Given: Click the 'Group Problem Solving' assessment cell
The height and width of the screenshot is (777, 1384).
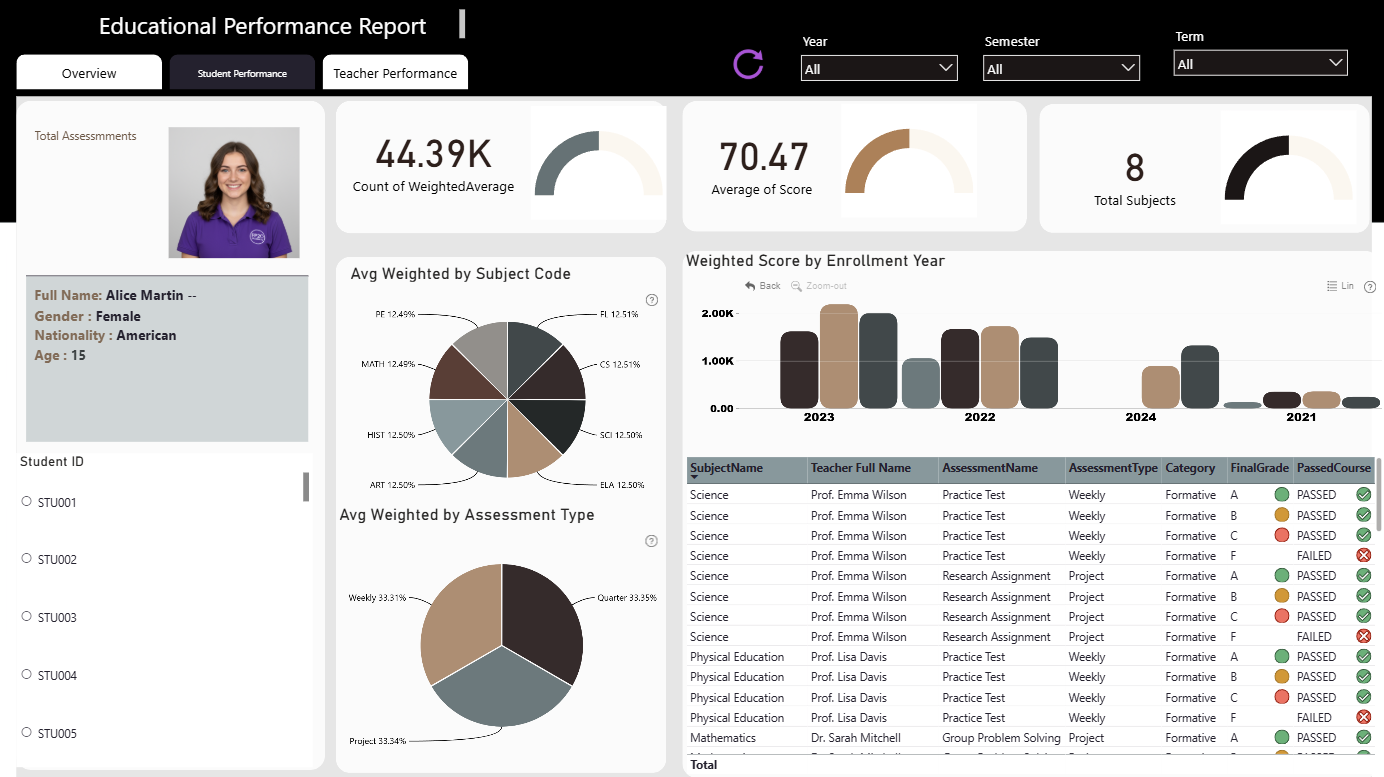Looking at the screenshot, I should pyautogui.click(x=1001, y=738).
